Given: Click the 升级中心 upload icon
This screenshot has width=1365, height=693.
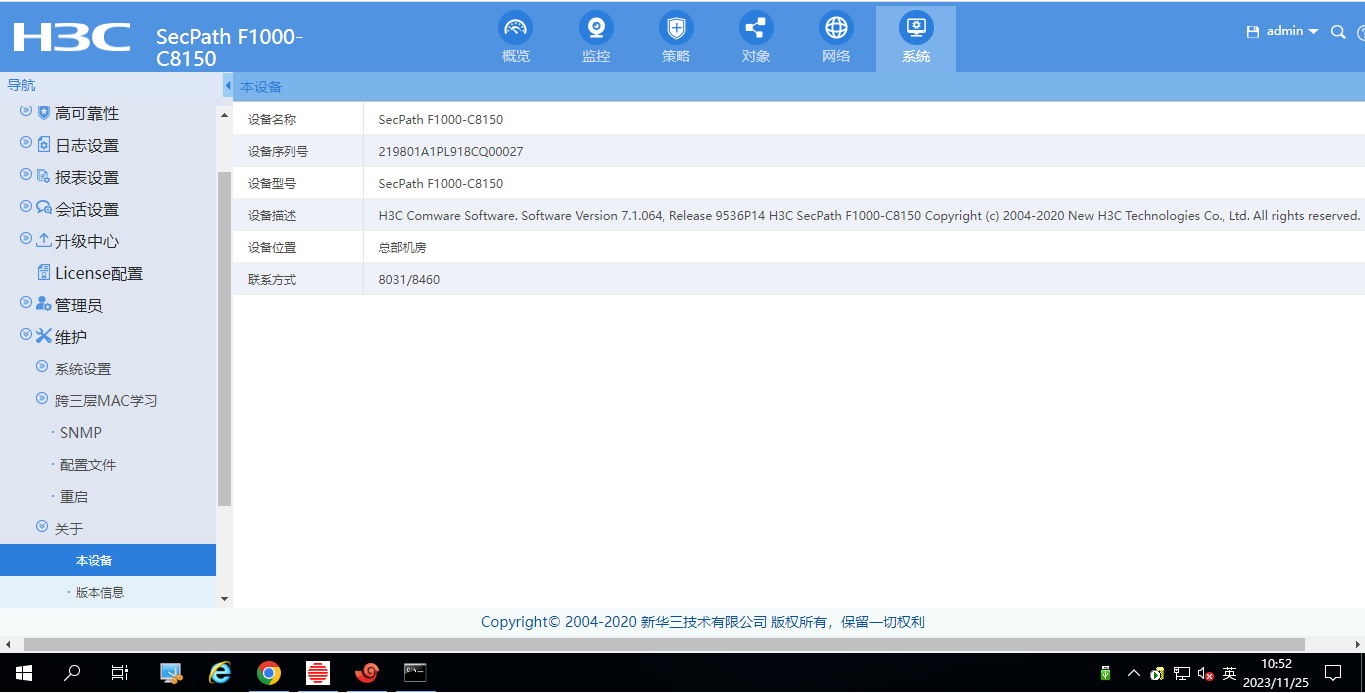Looking at the screenshot, I should tap(44, 241).
